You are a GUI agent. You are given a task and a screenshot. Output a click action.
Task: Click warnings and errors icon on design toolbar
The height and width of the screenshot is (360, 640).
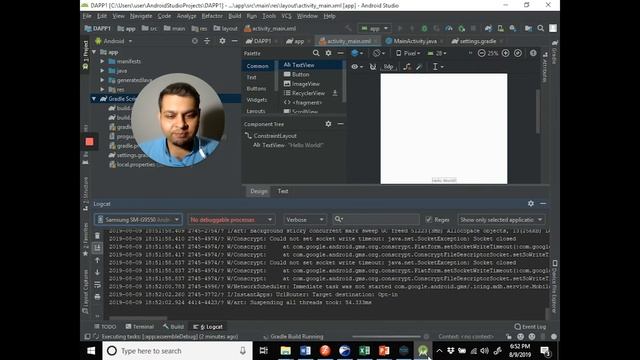533,53
